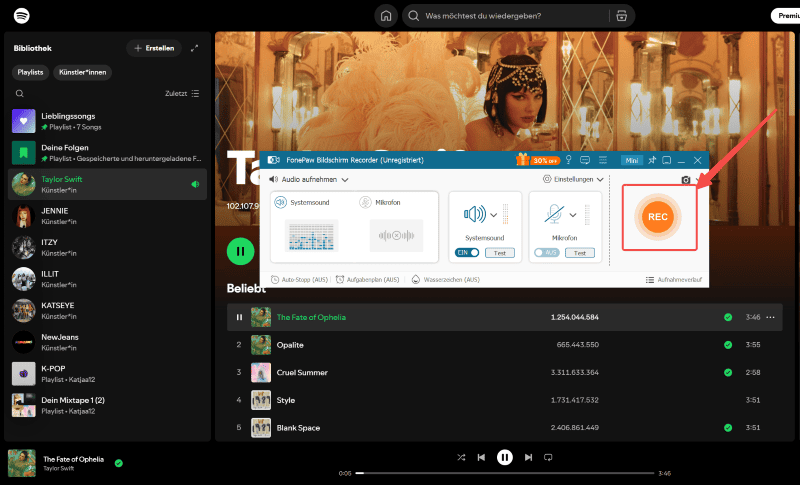Open NewJeans artist in library
800x485 pixels.
[108, 342]
